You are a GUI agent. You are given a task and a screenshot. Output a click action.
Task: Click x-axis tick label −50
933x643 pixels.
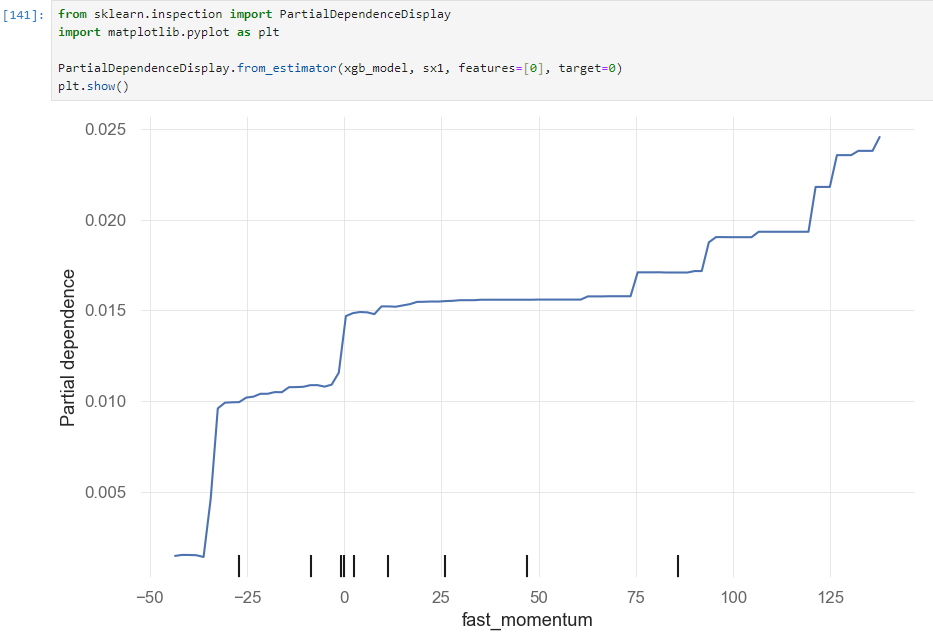click(150, 597)
